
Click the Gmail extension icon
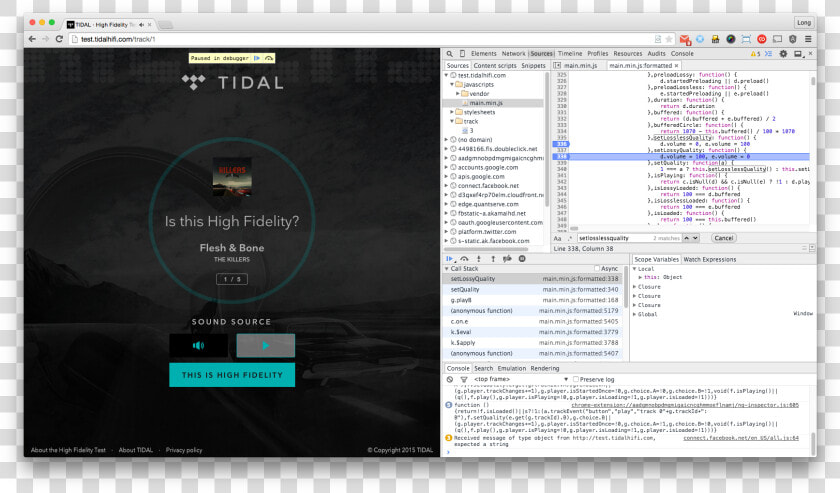(x=685, y=39)
